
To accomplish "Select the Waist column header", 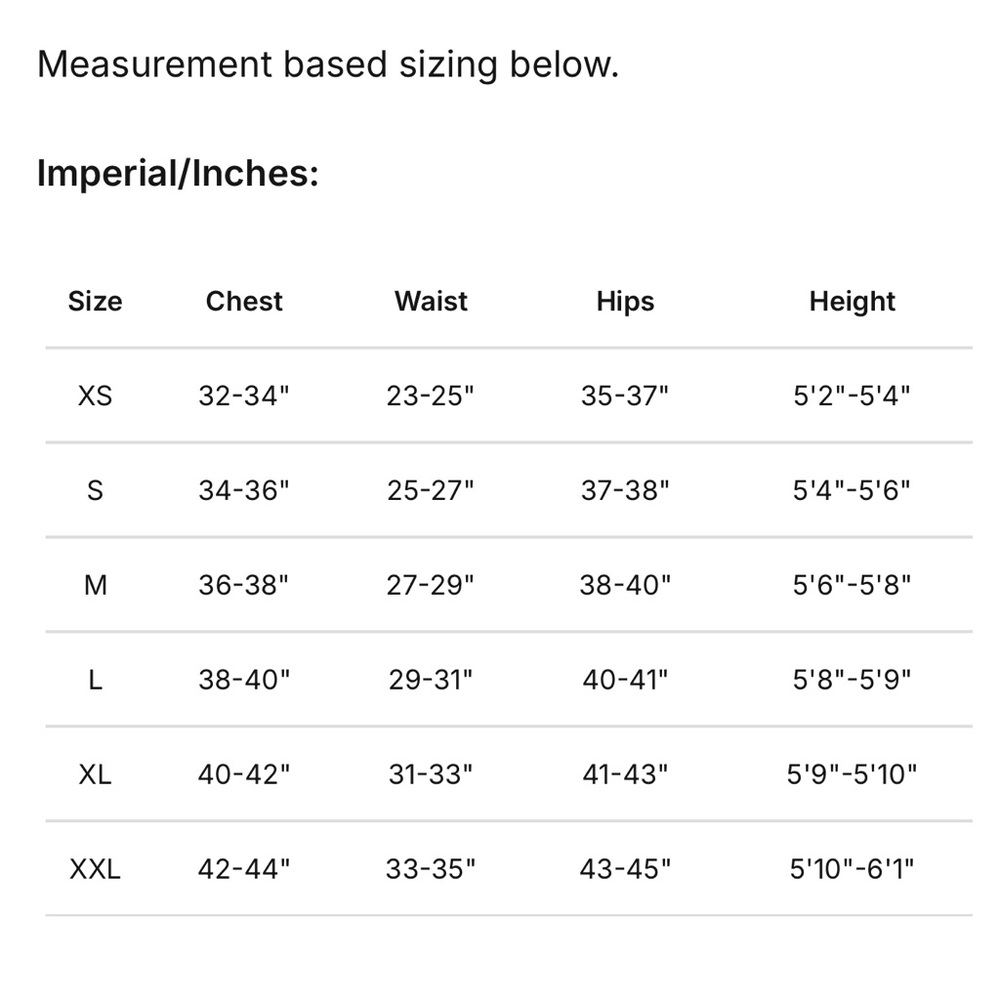I will (430, 301).
